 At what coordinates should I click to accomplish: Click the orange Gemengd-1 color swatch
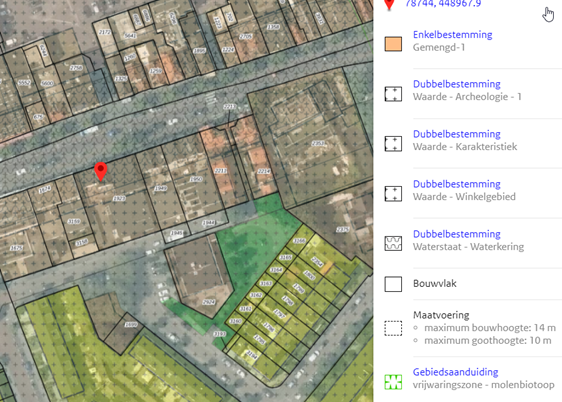pos(393,44)
